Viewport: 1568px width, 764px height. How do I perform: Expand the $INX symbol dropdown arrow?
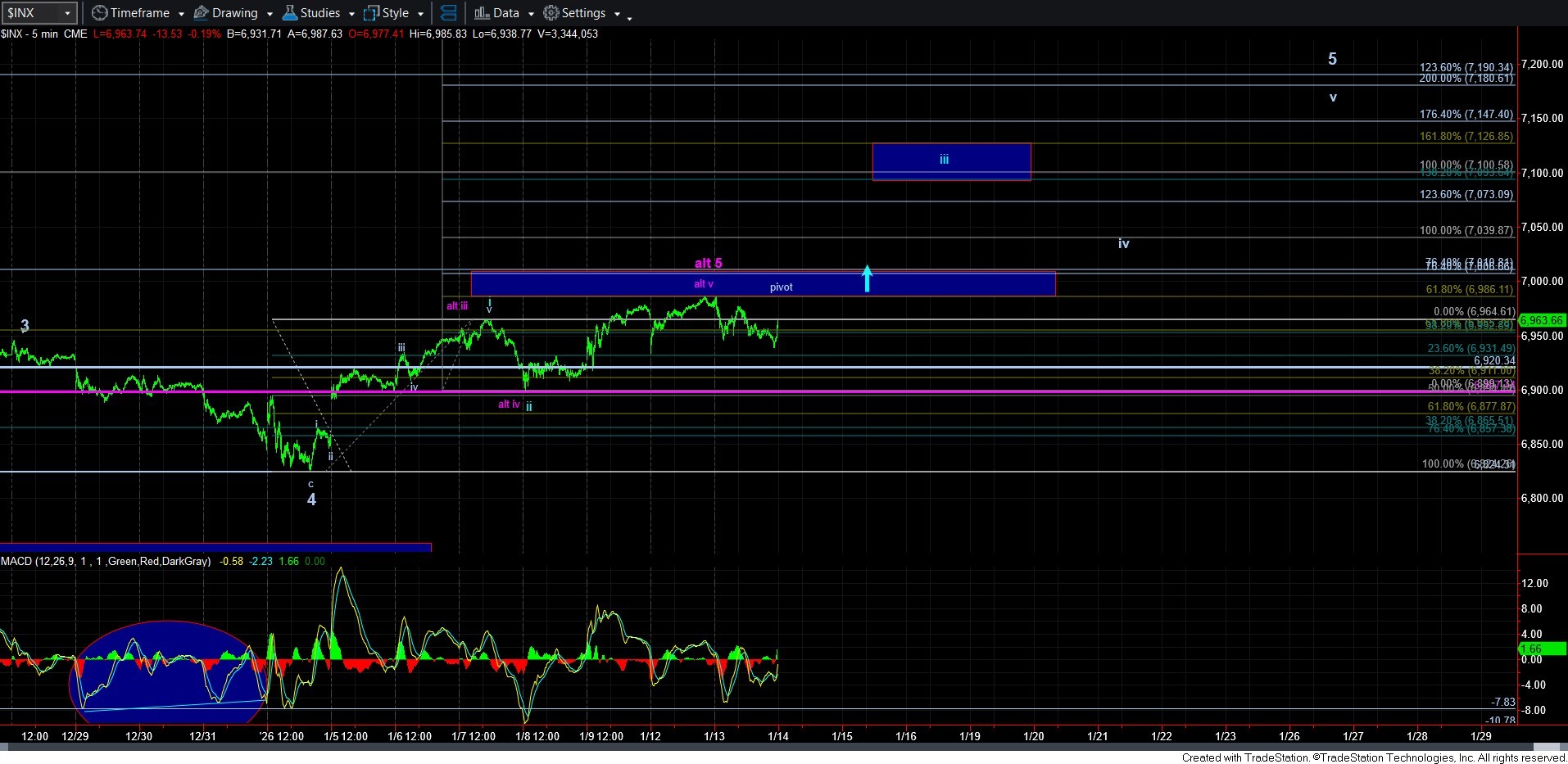coord(67,13)
